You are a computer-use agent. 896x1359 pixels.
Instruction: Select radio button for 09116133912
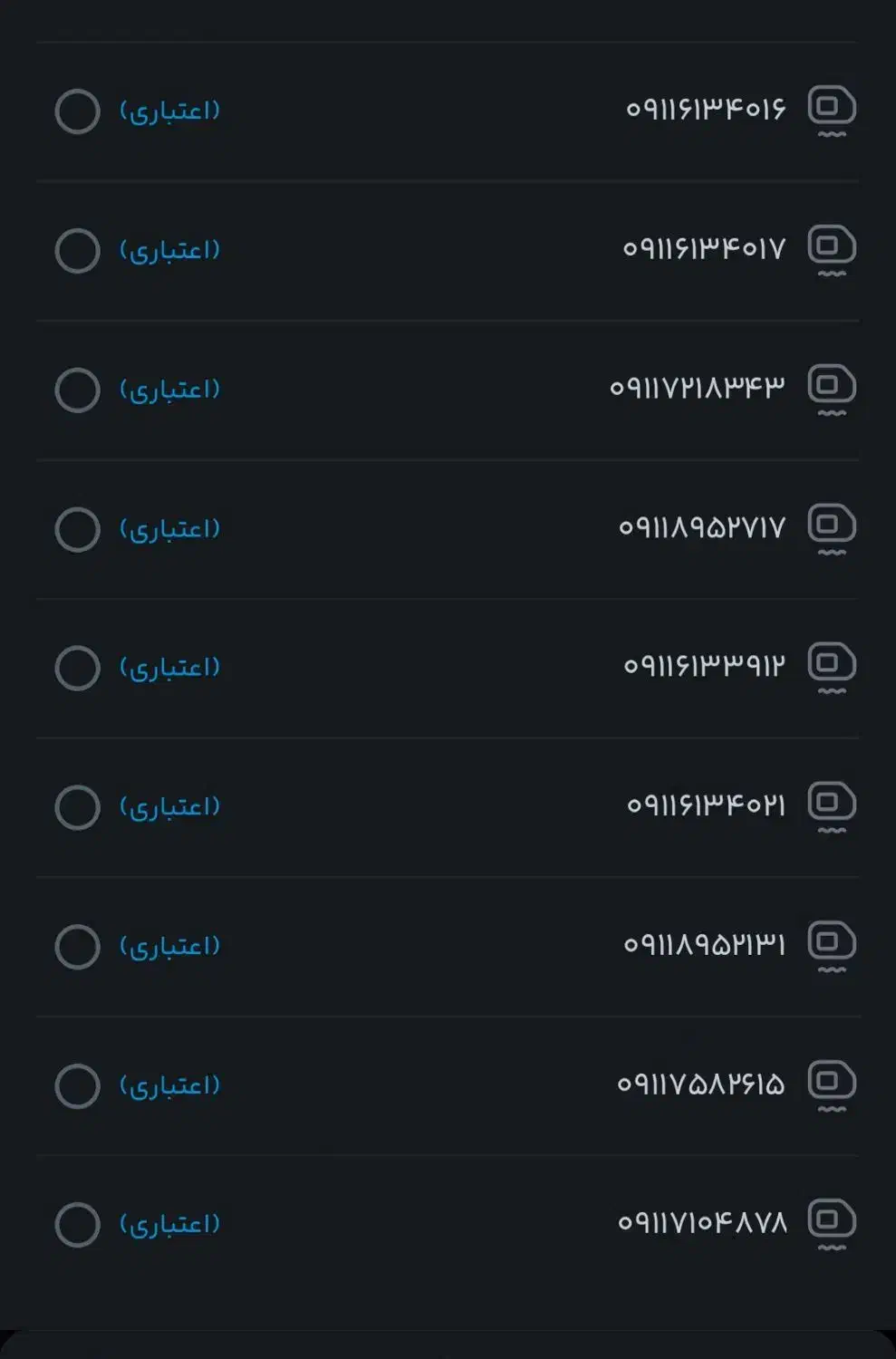[x=77, y=669]
